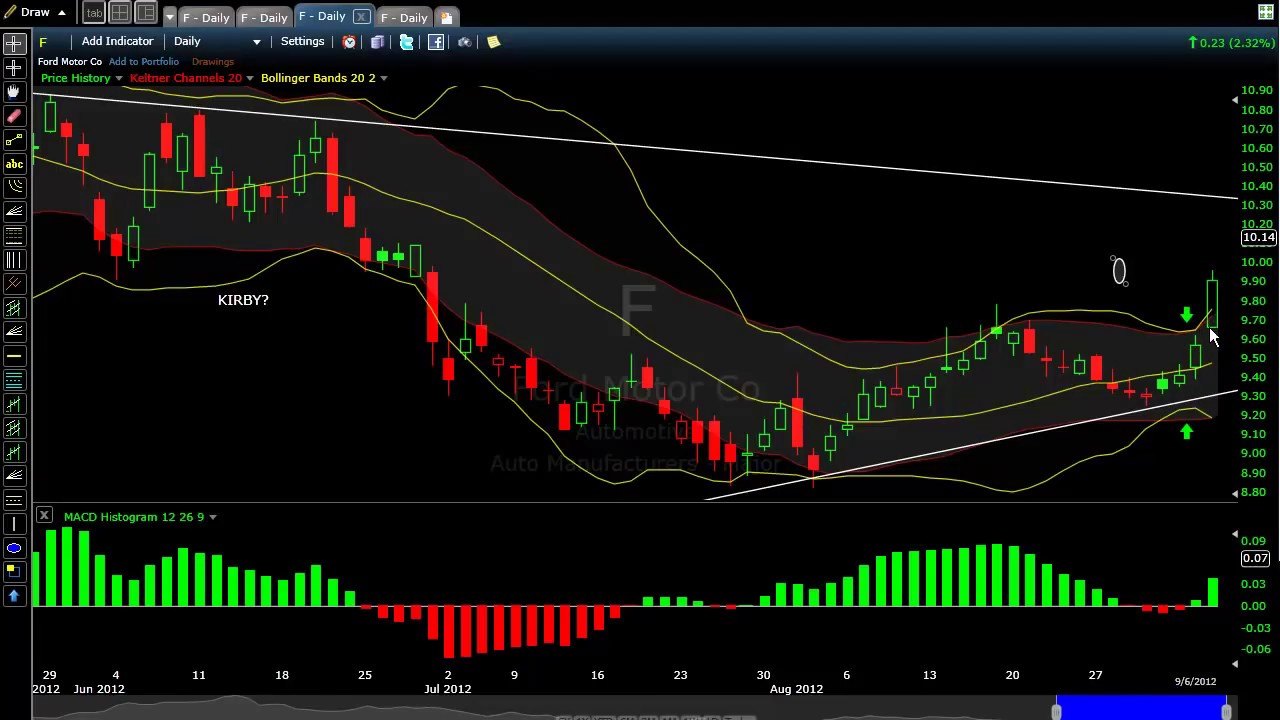Click the Drawings link
Screen dimensions: 1280x720
coord(212,62)
